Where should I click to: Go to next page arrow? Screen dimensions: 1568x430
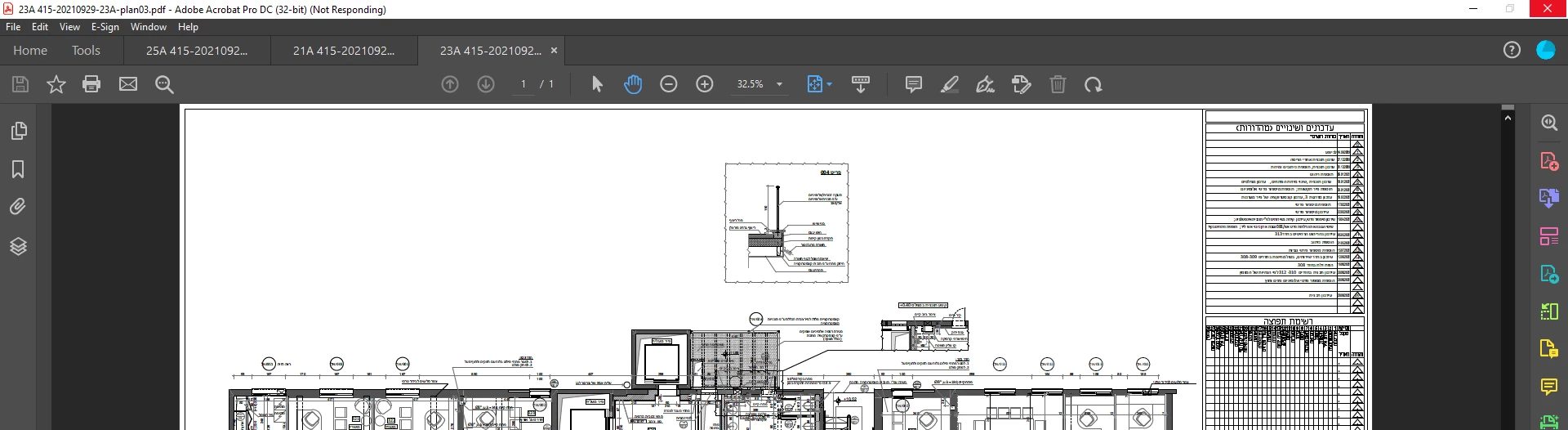pos(486,84)
